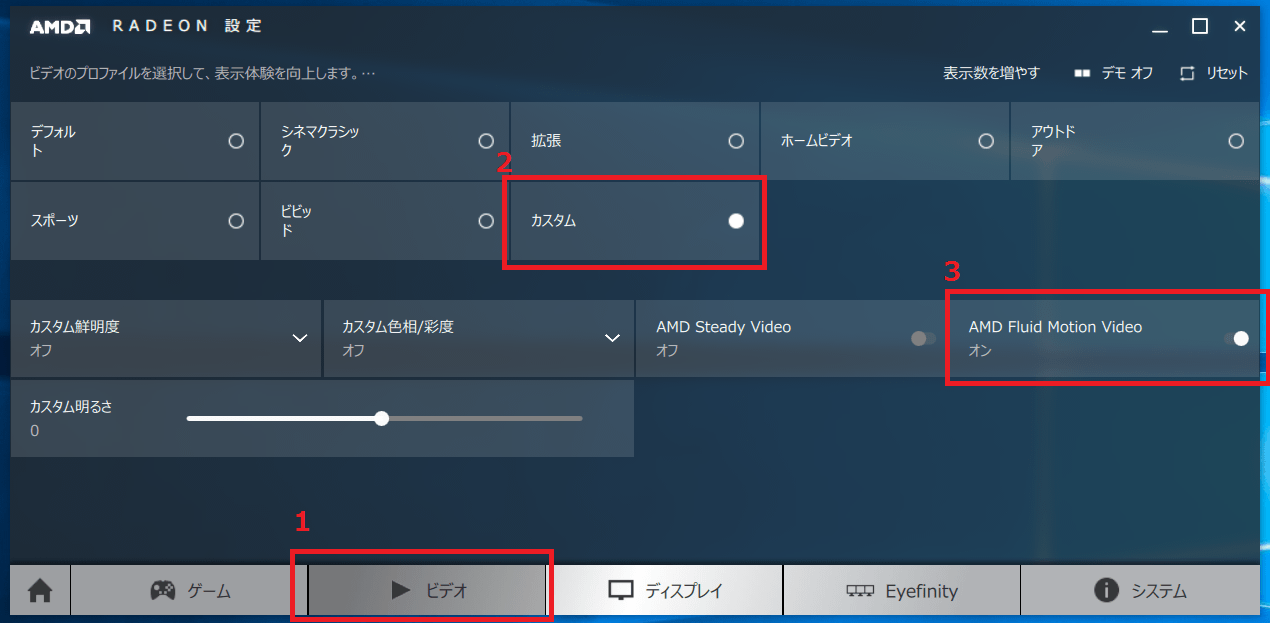Switch to the ディスプレイ tab
The width and height of the screenshot is (1270, 623).
665,591
